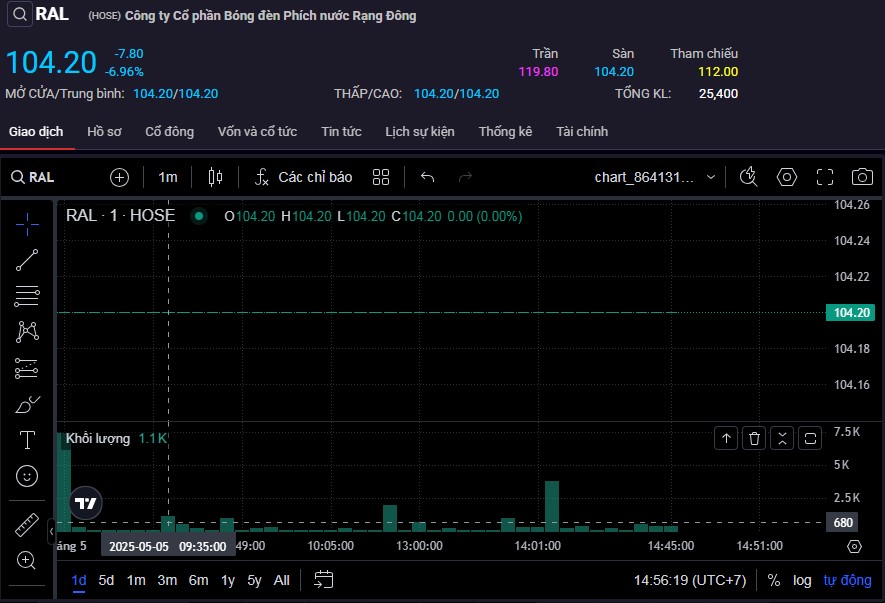The width and height of the screenshot is (885, 603).
Task: Toggle auto scale (tự động)
Action: pyautogui.click(x=847, y=580)
